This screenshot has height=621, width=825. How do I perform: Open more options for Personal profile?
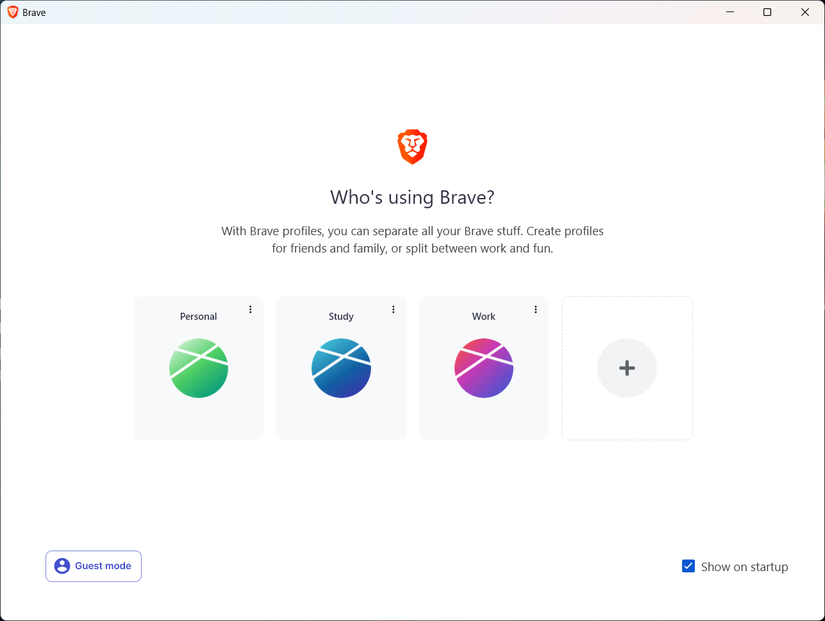[x=250, y=309]
